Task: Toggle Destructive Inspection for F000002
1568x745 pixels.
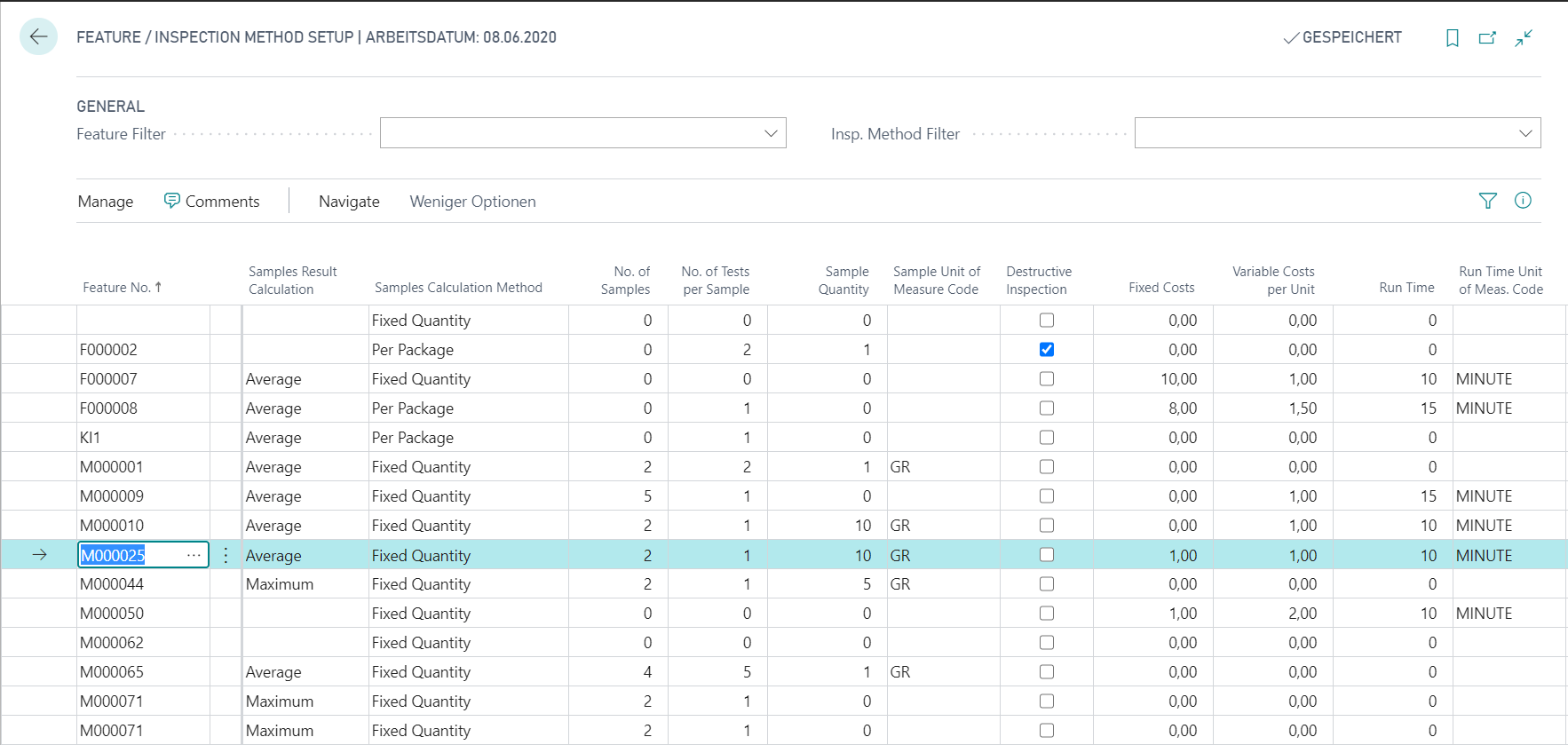Action: (1047, 349)
